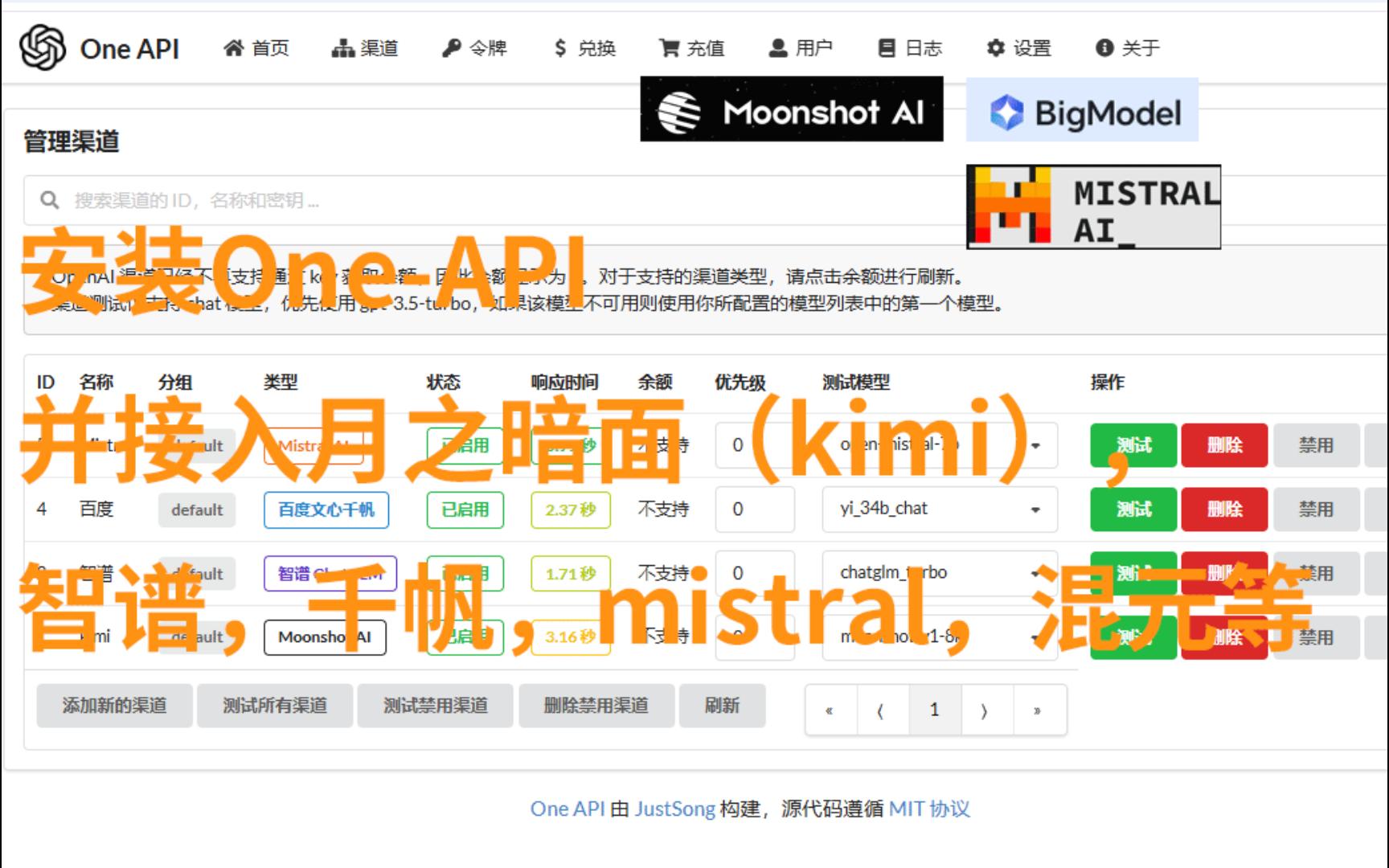Click the 测试禁用渠道 button

pyautogui.click(x=435, y=706)
